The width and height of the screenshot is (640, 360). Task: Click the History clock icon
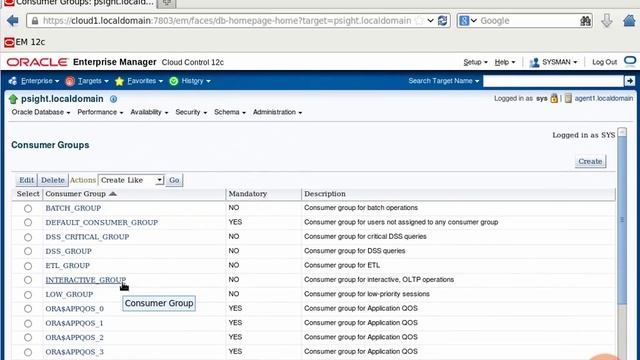(173, 81)
